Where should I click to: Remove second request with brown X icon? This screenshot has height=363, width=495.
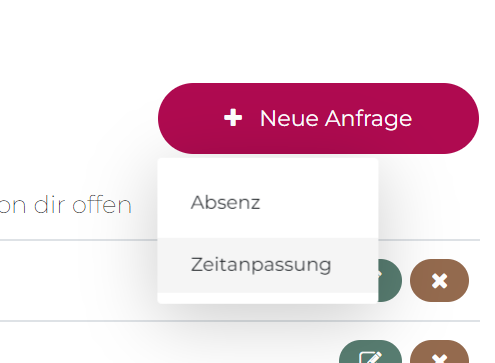point(439,352)
